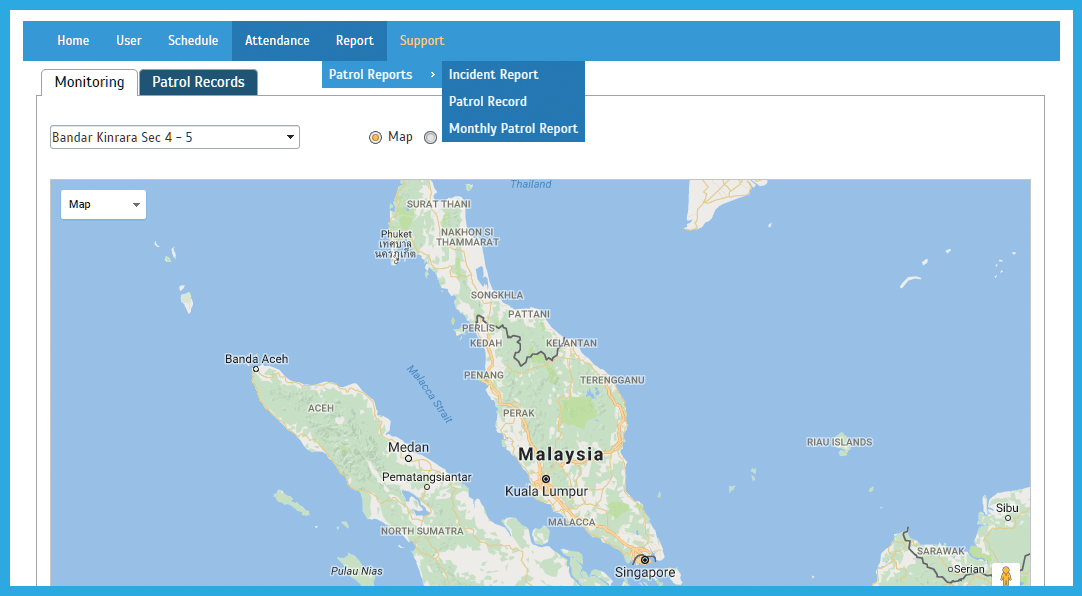This screenshot has height=596, width=1082.
Task: Click the PERAK label
Action: pos(518,413)
